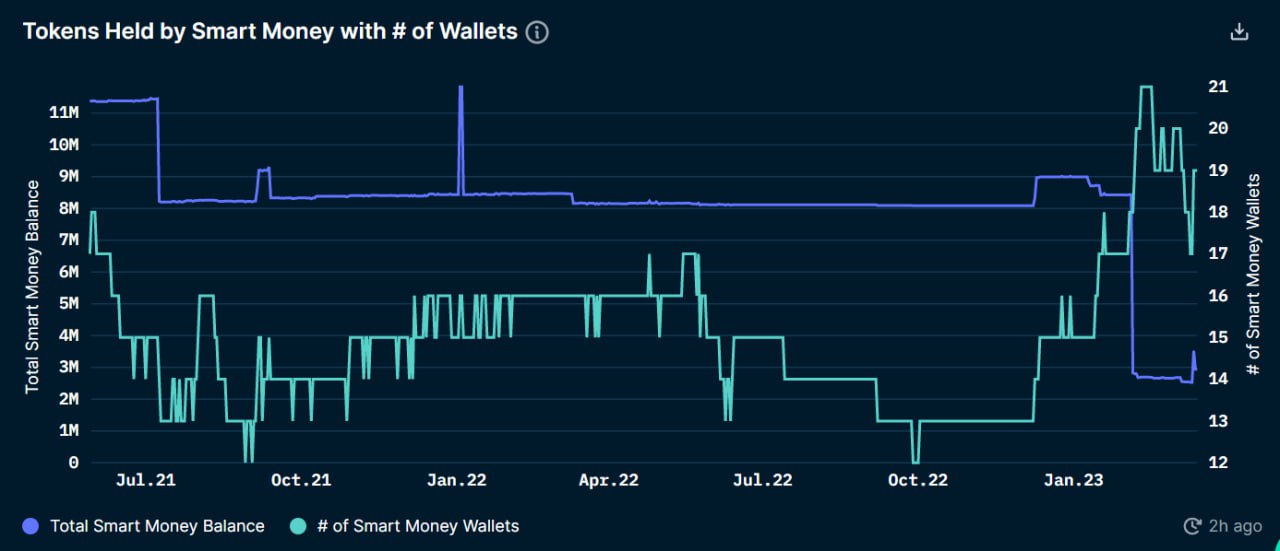This screenshot has width=1280, height=551.
Task: Click the Jan.23 x-axis label
Action: 1073,481
